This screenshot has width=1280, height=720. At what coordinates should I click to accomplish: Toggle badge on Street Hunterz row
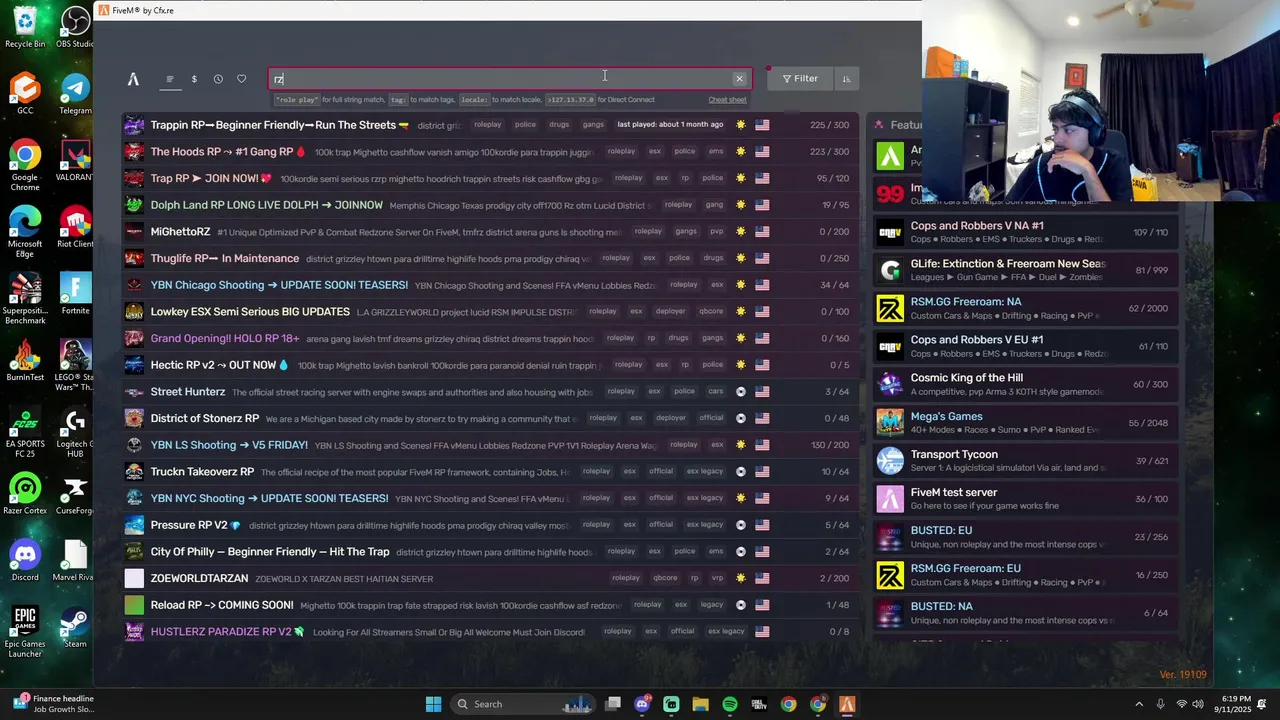pos(741,392)
